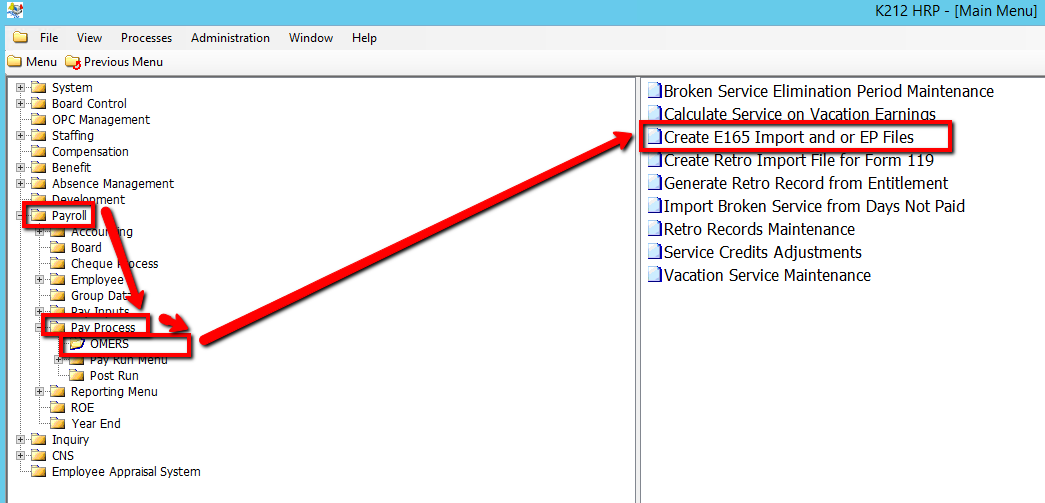Expand the Inquiry tree node
The height and width of the screenshot is (503, 1045).
[21, 440]
